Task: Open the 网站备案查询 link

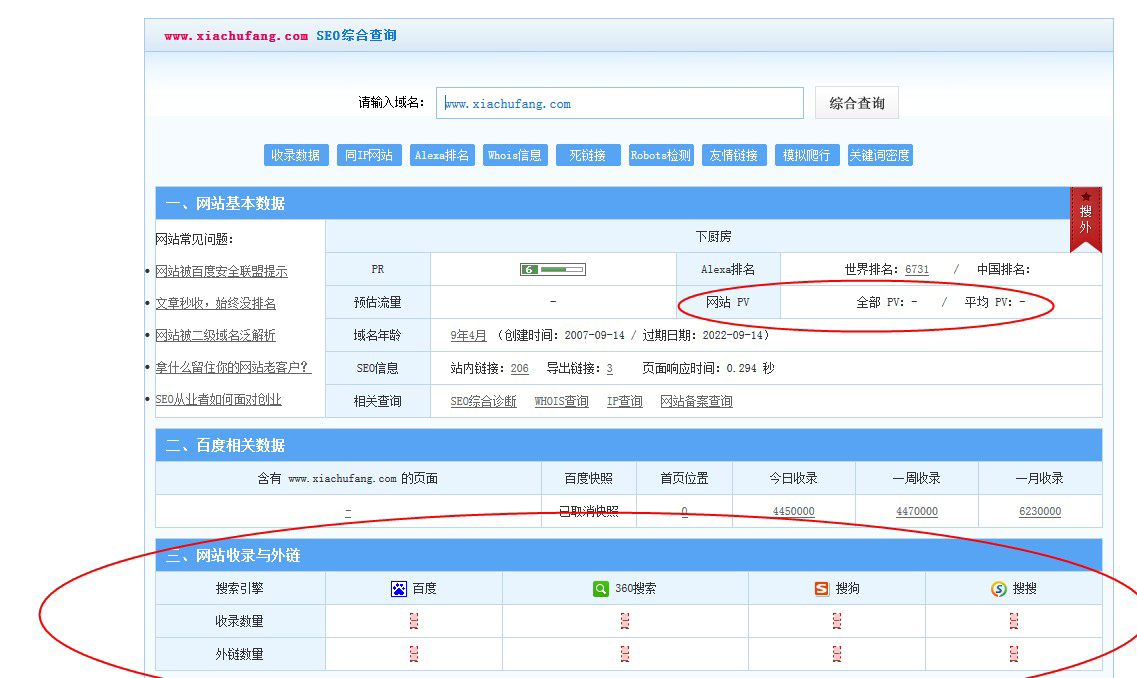Action: pyautogui.click(x=696, y=401)
